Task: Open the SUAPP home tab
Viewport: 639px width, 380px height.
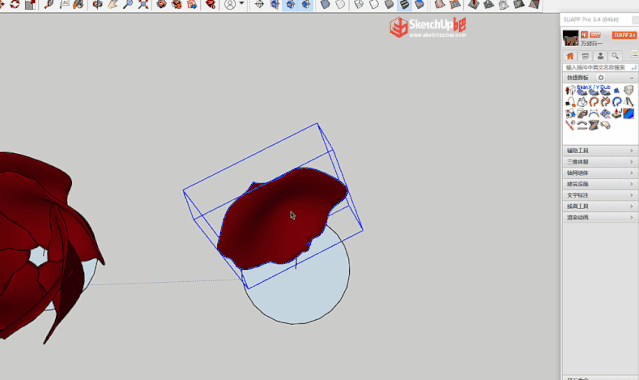Action: tap(570, 56)
